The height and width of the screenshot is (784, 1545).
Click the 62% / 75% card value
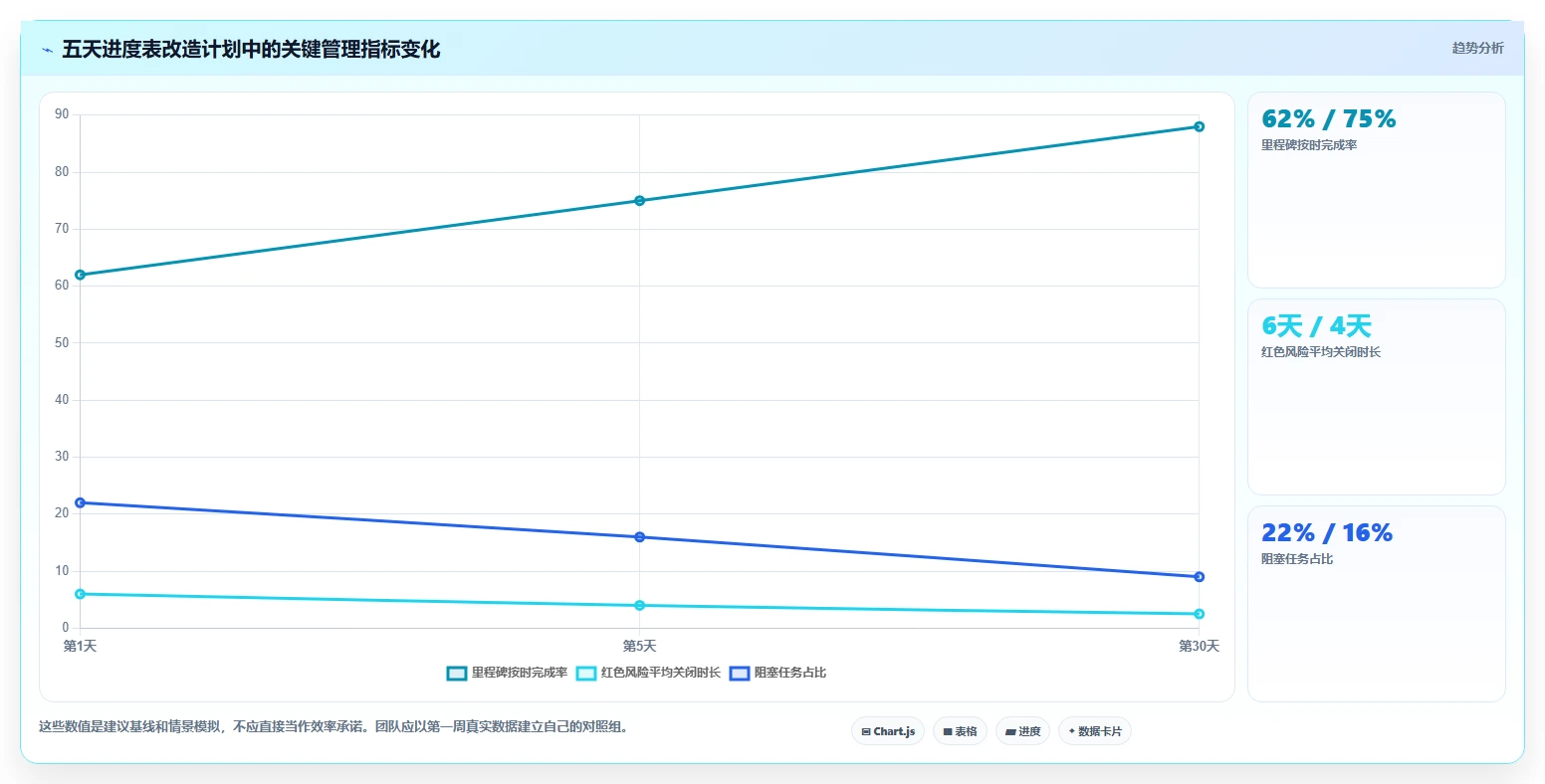(x=1328, y=119)
